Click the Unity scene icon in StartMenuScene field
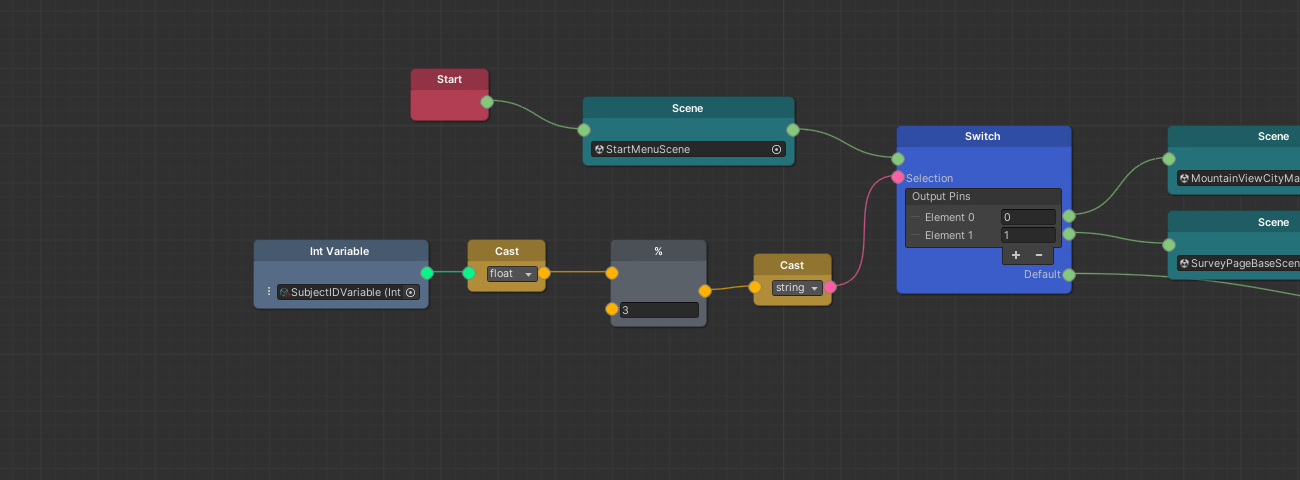 tap(599, 149)
